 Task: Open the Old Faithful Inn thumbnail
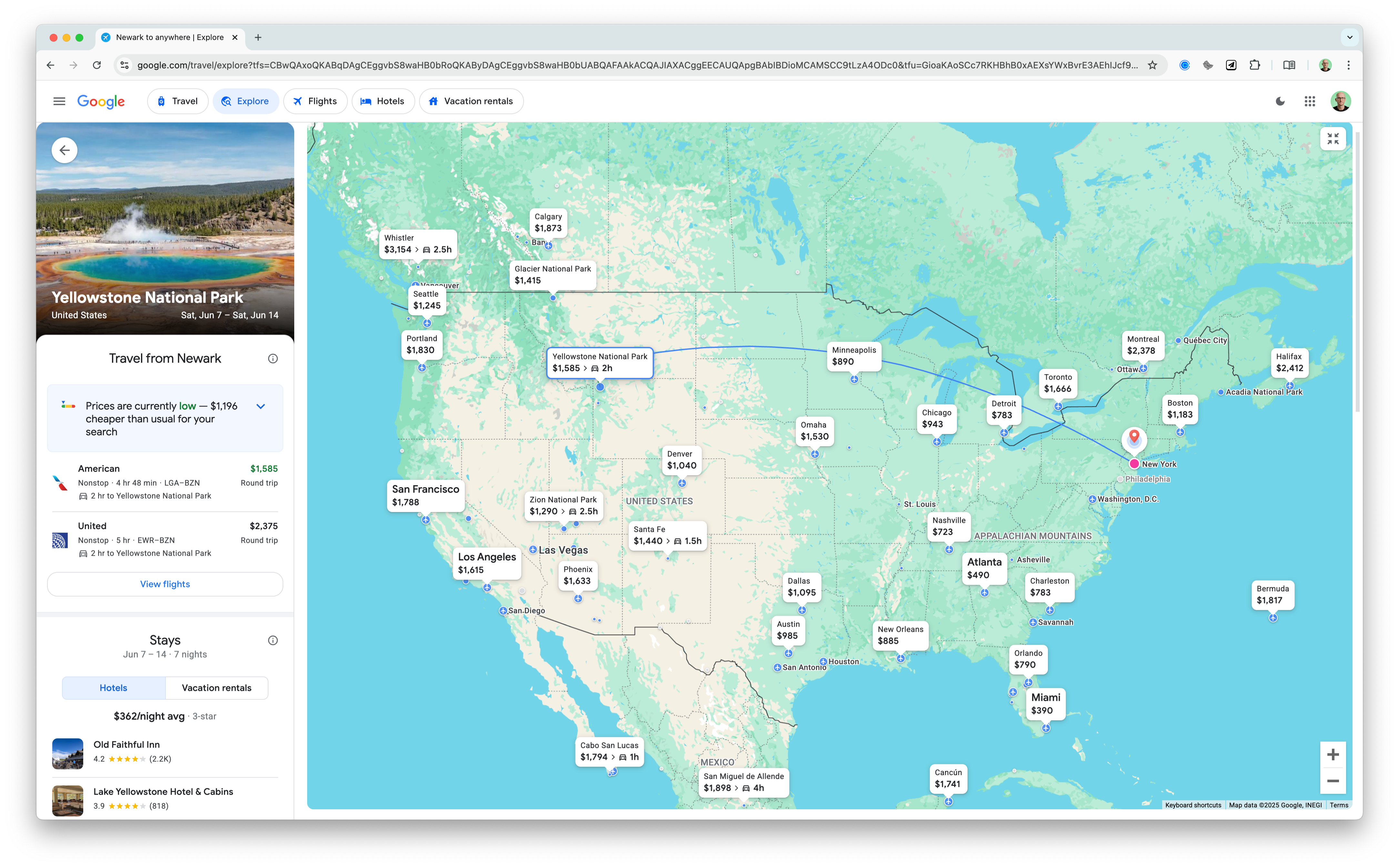68,753
